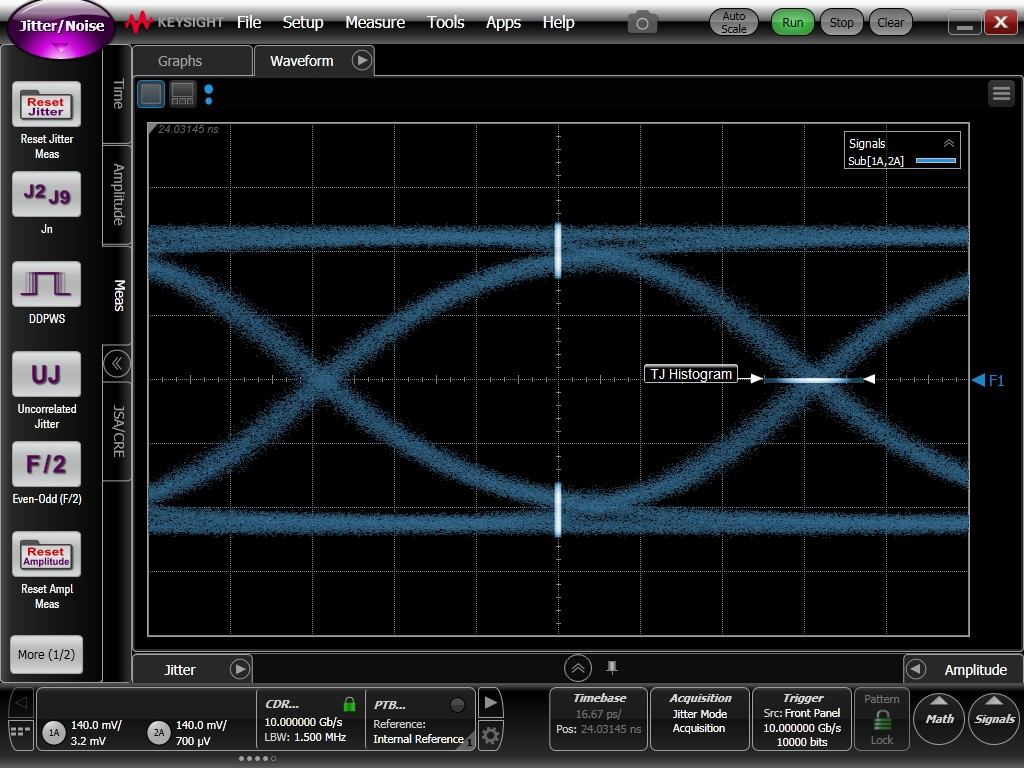
Task: Open the Math function panel
Action: [x=938, y=718]
